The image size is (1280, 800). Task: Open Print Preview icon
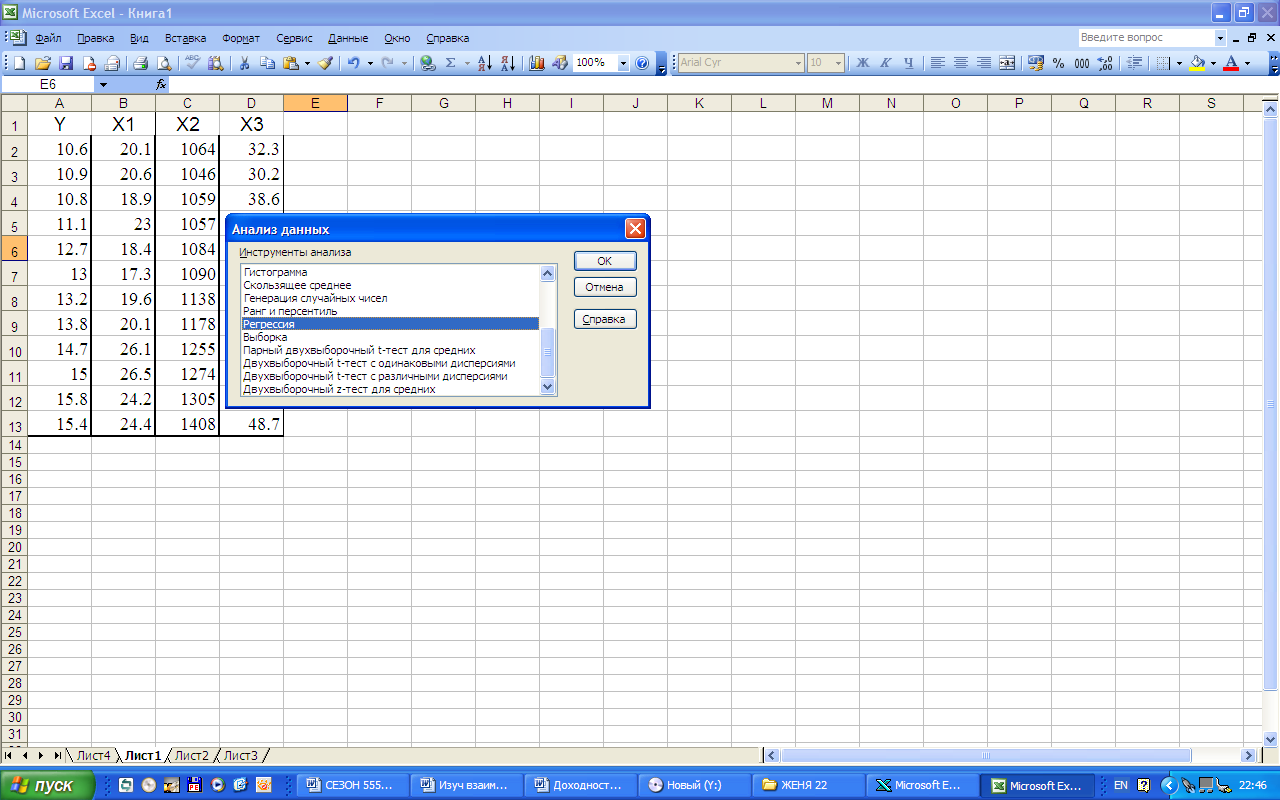pos(164,63)
